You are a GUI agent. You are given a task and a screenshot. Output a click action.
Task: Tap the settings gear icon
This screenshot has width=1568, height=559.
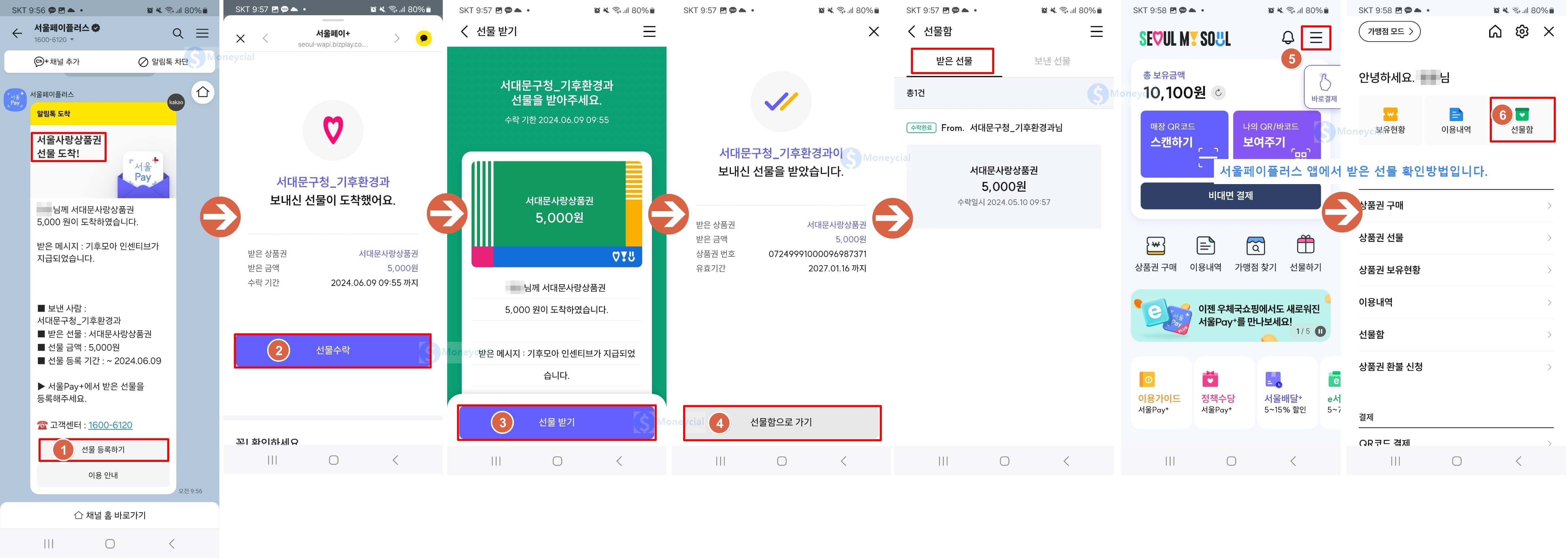(1522, 31)
